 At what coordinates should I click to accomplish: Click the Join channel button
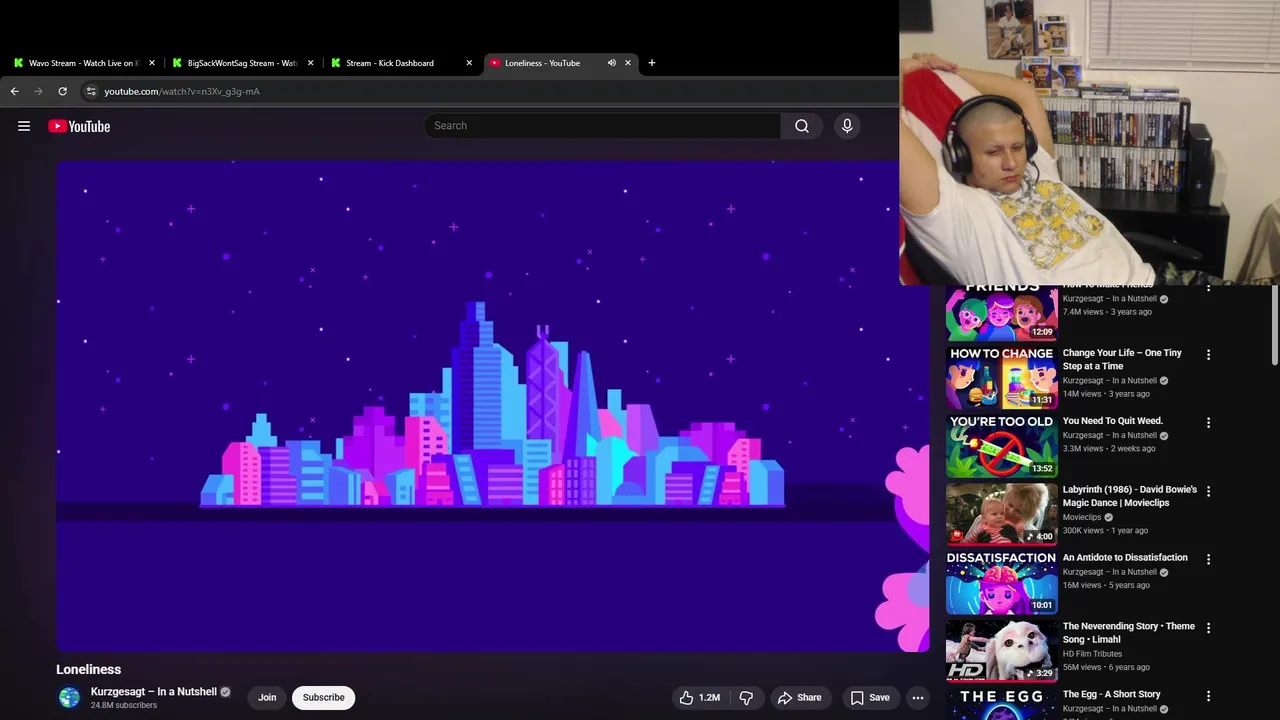(x=267, y=698)
